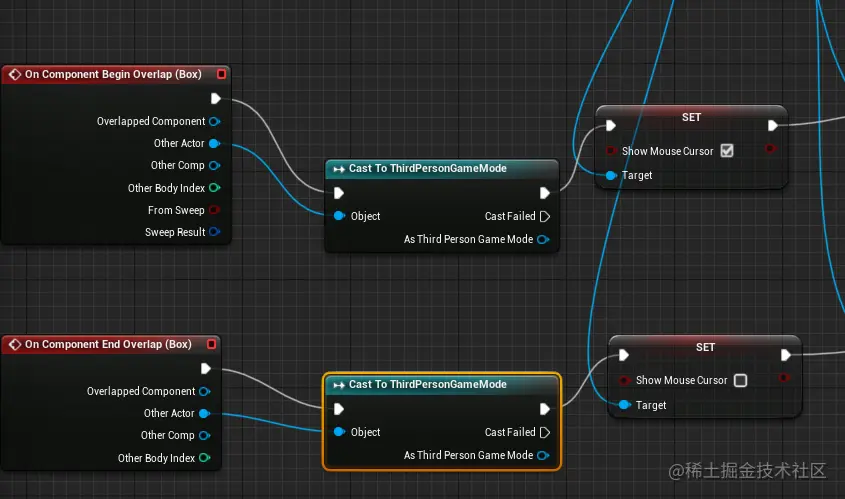Viewport: 845px width, 499px height.
Task: Click the upper SET node exec output pin
Action: 772,126
